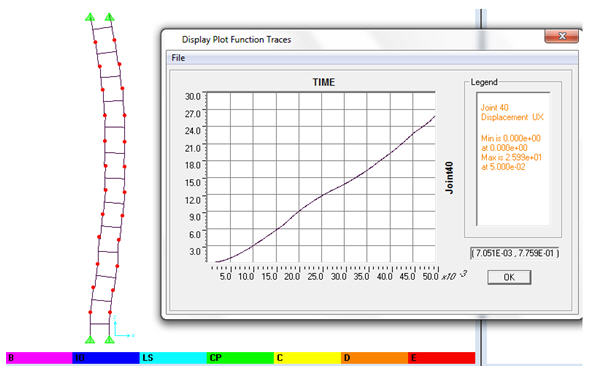The height and width of the screenshot is (377, 596).
Task: Click the OK button
Action: 509,277
